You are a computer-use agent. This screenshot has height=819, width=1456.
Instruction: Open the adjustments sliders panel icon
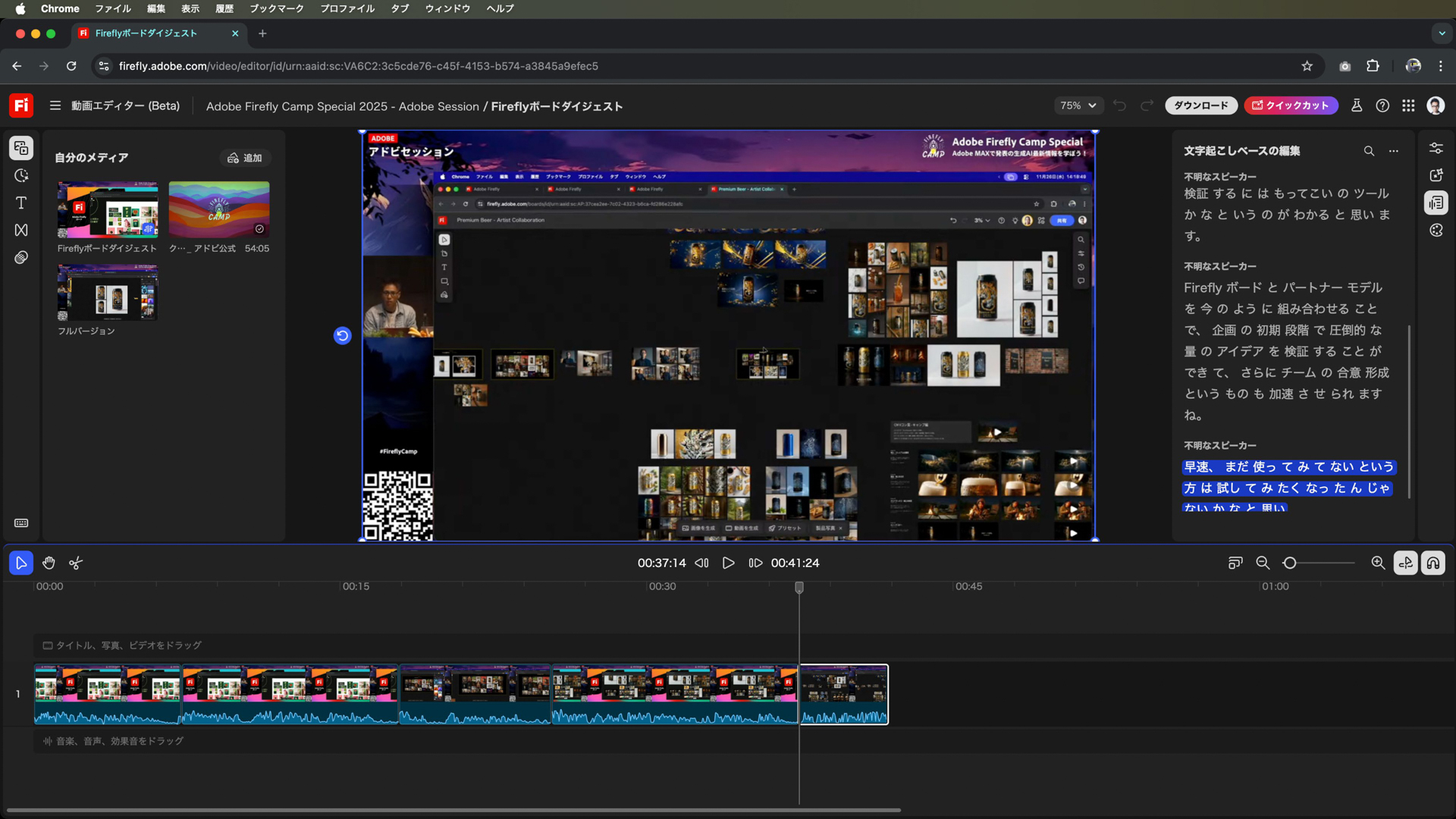(1436, 148)
